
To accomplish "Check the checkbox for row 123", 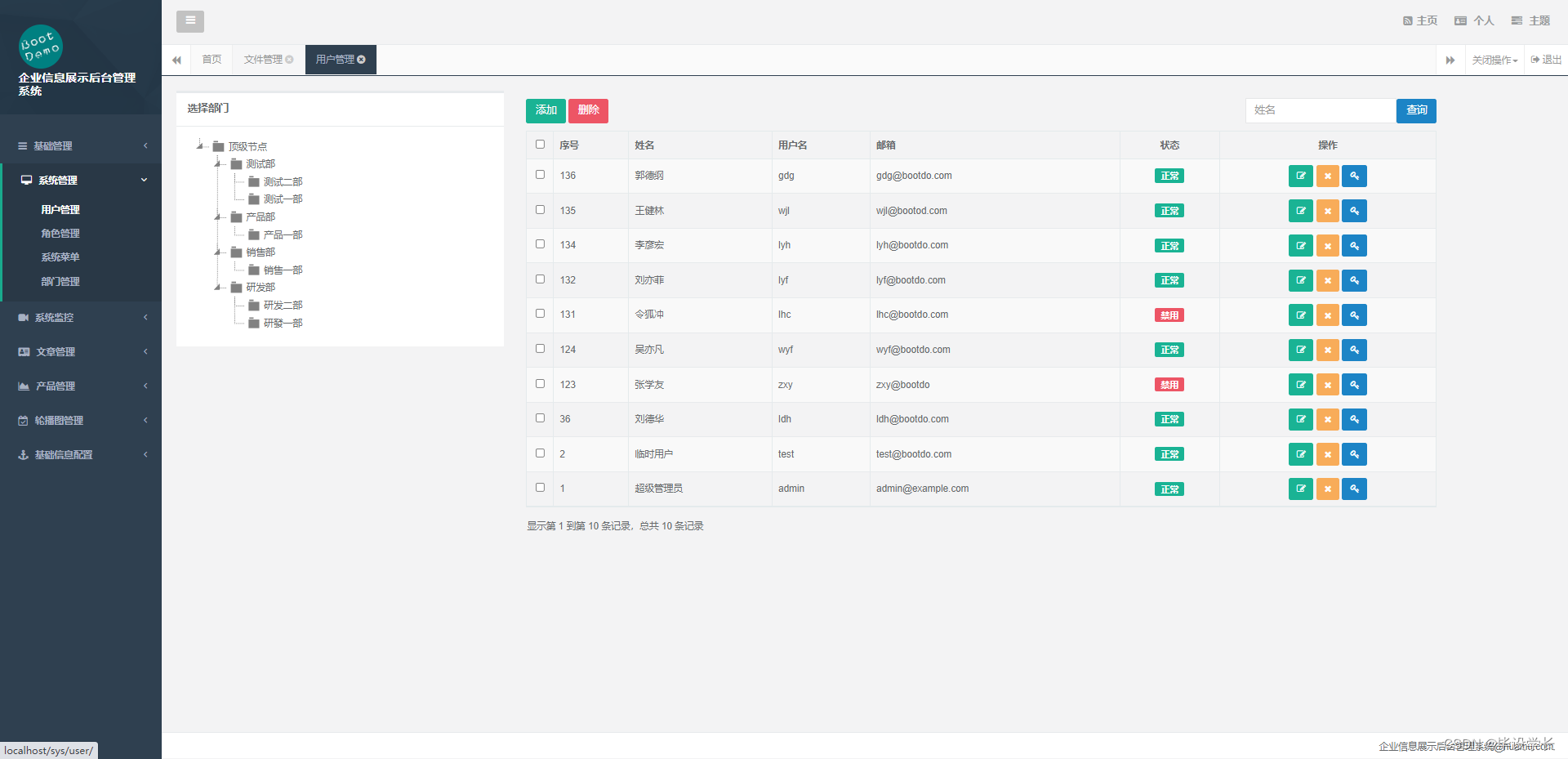I will click(x=540, y=384).
